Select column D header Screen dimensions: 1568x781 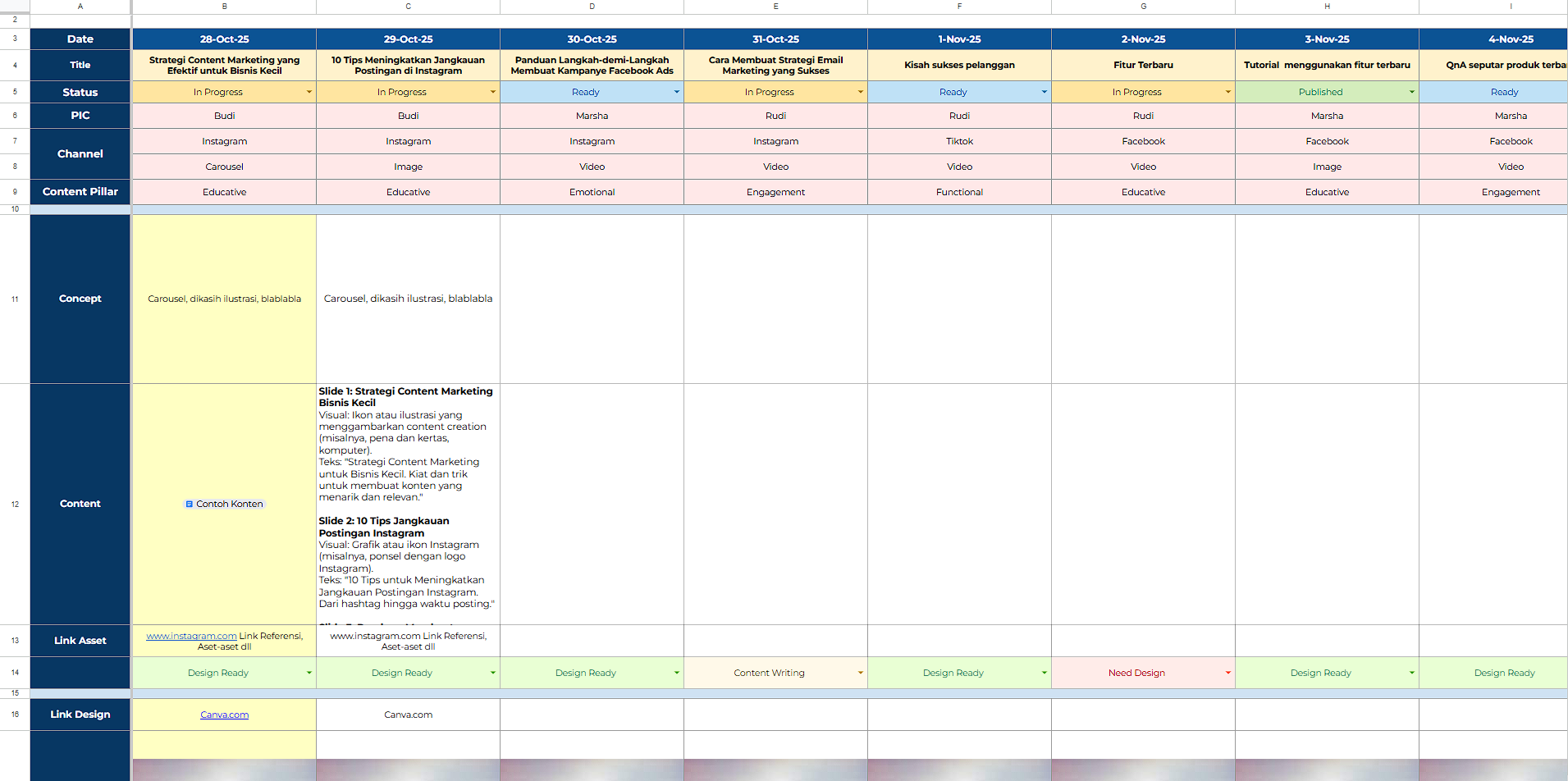pyautogui.click(x=592, y=7)
